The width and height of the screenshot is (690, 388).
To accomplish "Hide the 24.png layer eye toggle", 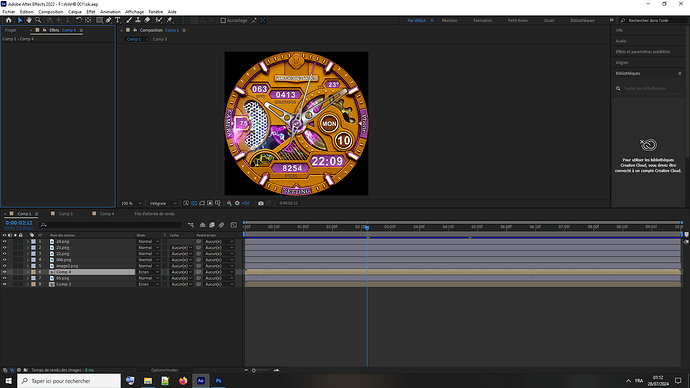I will [4, 242].
